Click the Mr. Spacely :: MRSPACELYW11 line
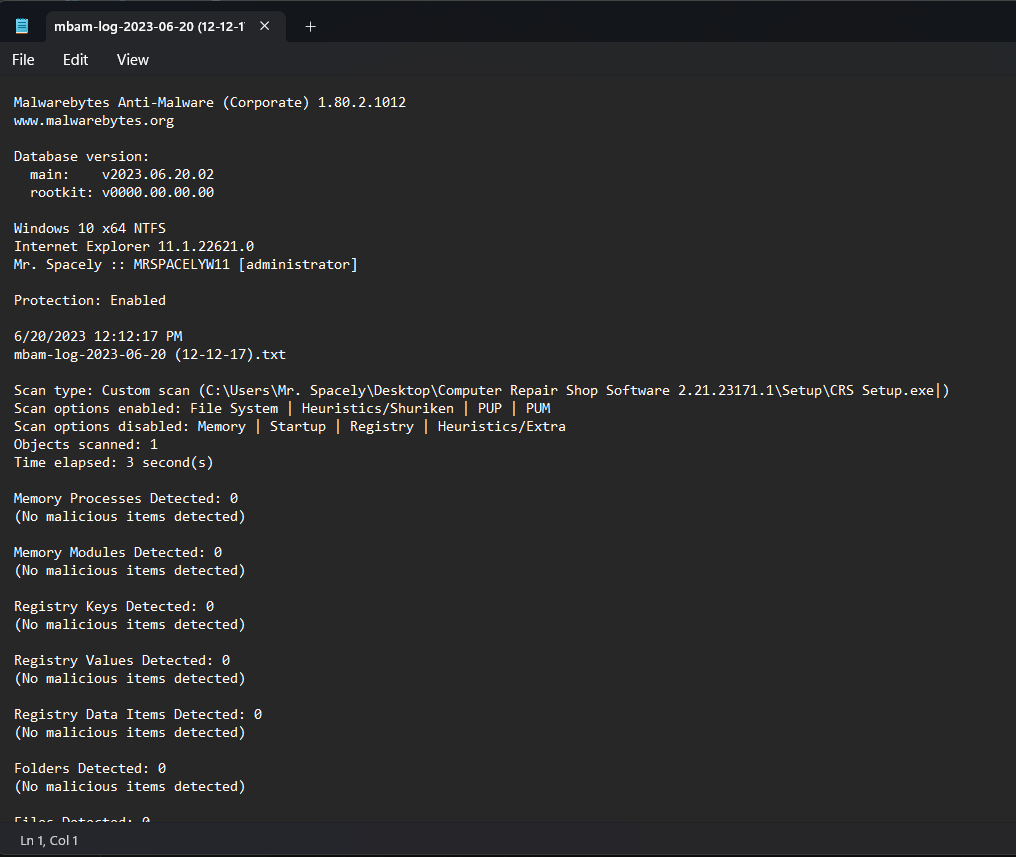Screen dimensions: 1016x857 186,264
